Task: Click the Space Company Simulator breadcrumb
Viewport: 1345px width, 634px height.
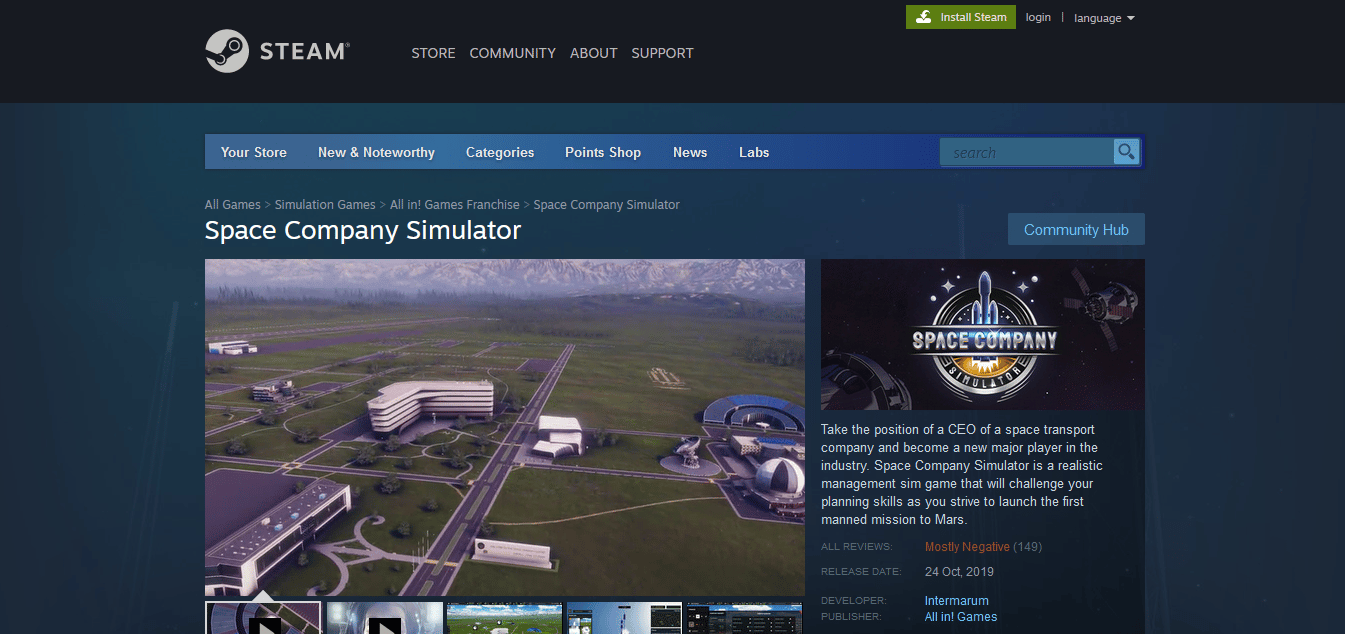Action: coord(606,204)
